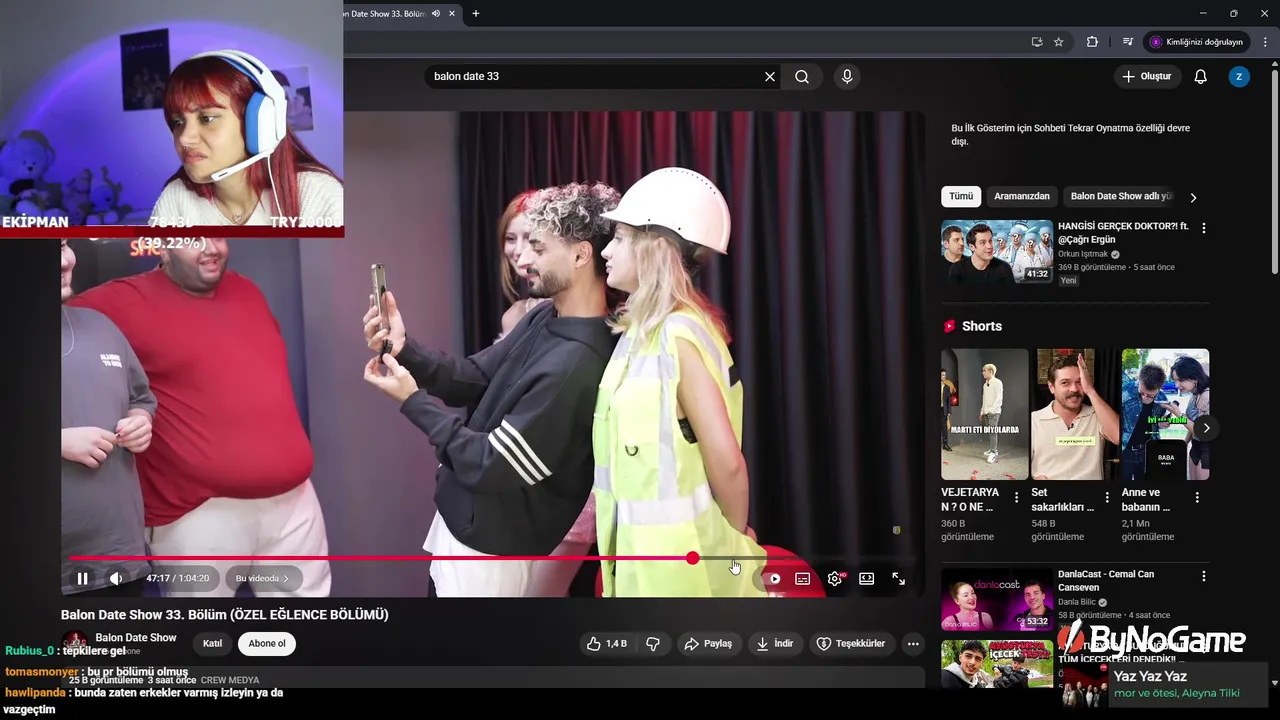The width and height of the screenshot is (1280, 720).
Task: Close the Balon Date Show browser tab
Action: point(452,13)
